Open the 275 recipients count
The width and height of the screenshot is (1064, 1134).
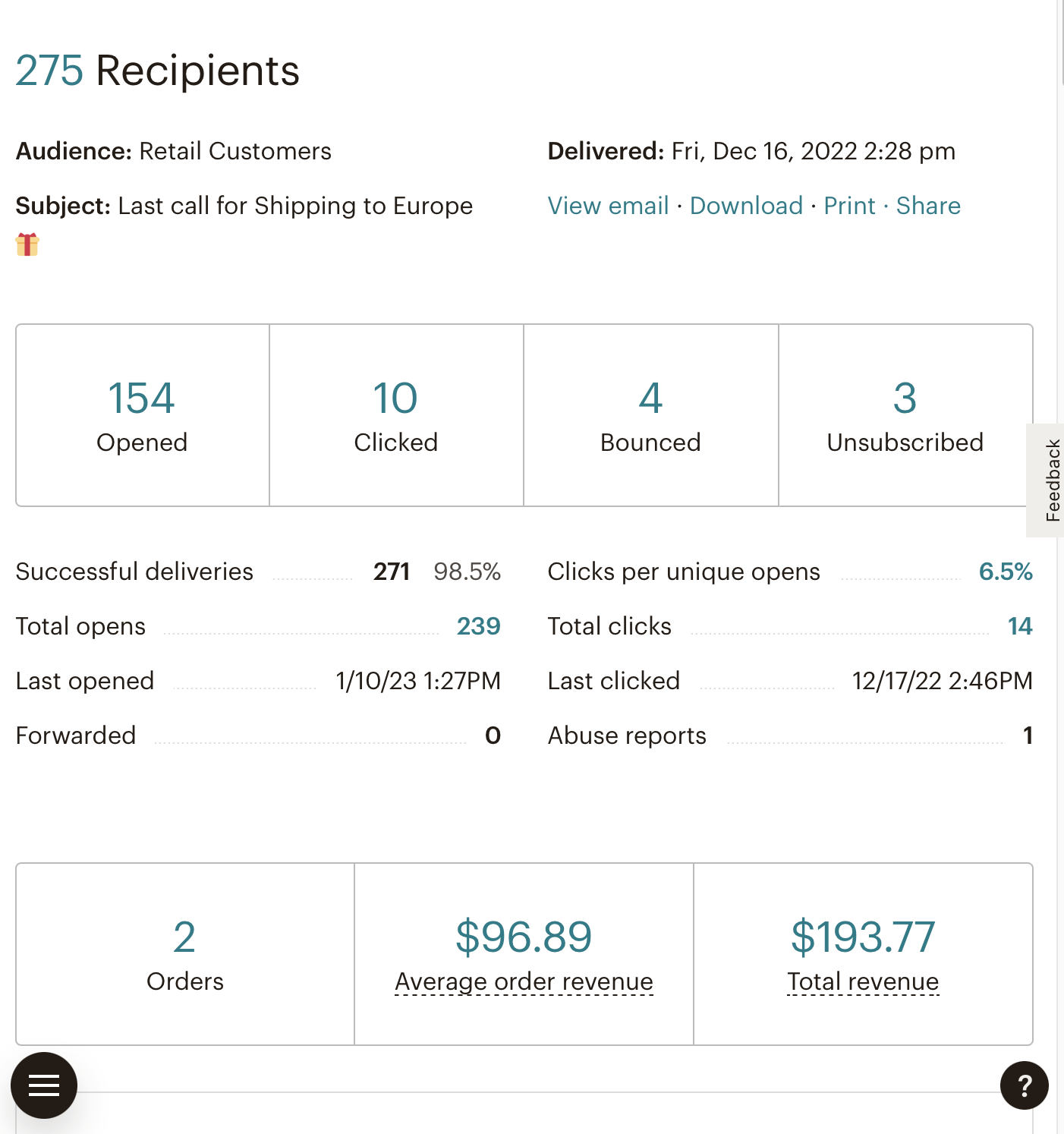tap(49, 71)
